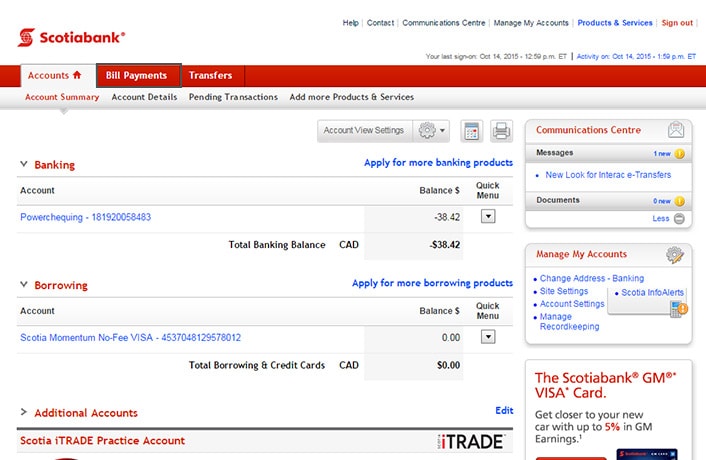Collapse the Borrowing section chevron
Viewport: 706px width, 460px height.
pyautogui.click(x=24, y=285)
